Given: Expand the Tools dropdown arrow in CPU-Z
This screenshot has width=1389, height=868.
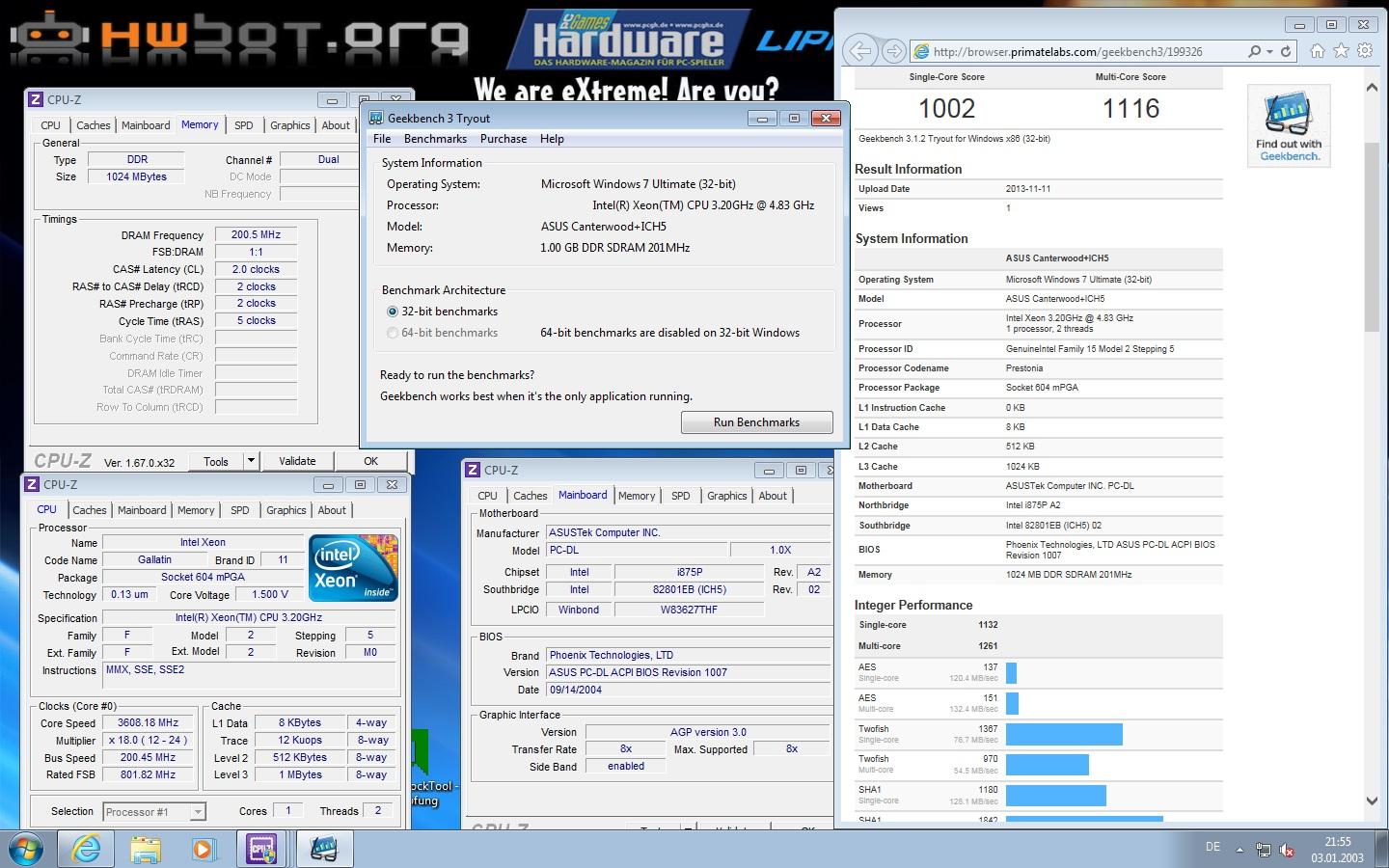Looking at the screenshot, I should tap(251, 461).
